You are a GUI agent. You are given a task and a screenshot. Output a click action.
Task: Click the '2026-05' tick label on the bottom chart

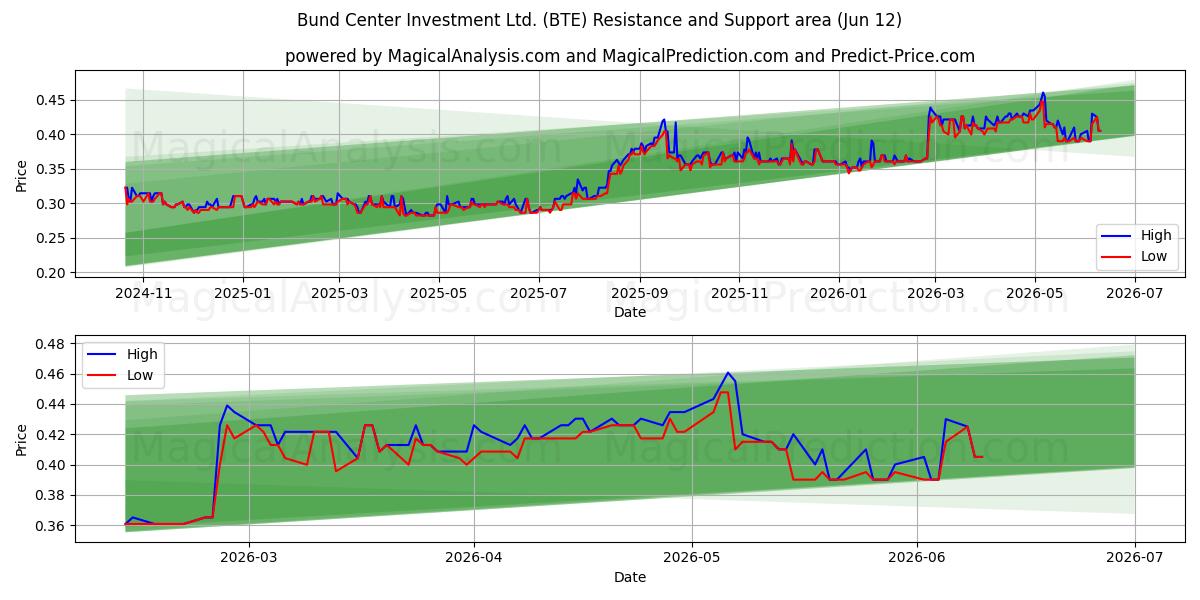pos(691,558)
